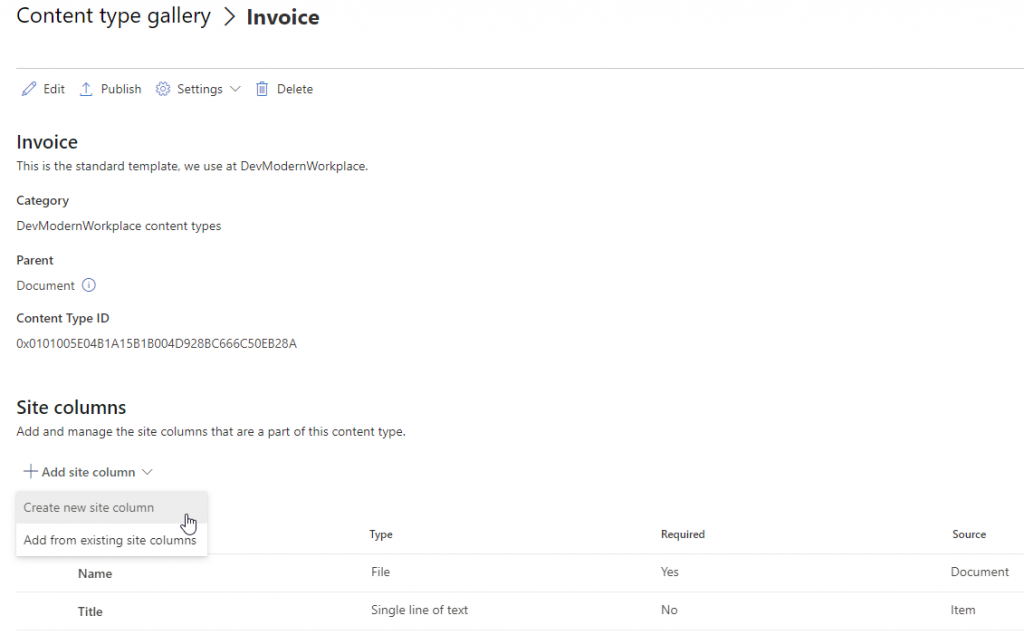The image size is (1024, 635).
Task: Click the Source column header
Action: point(969,534)
